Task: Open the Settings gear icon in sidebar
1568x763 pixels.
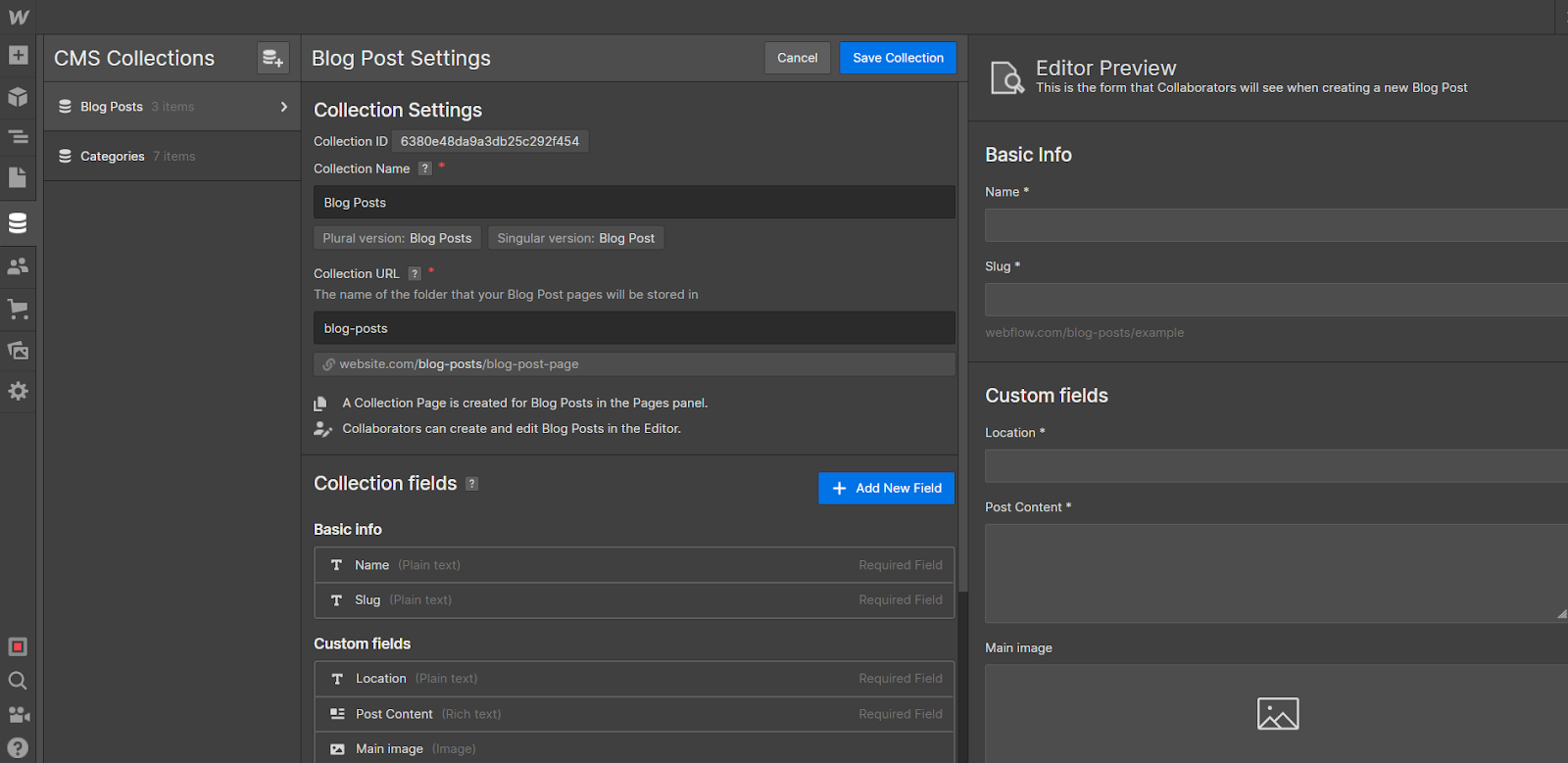Action: point(18,391)
